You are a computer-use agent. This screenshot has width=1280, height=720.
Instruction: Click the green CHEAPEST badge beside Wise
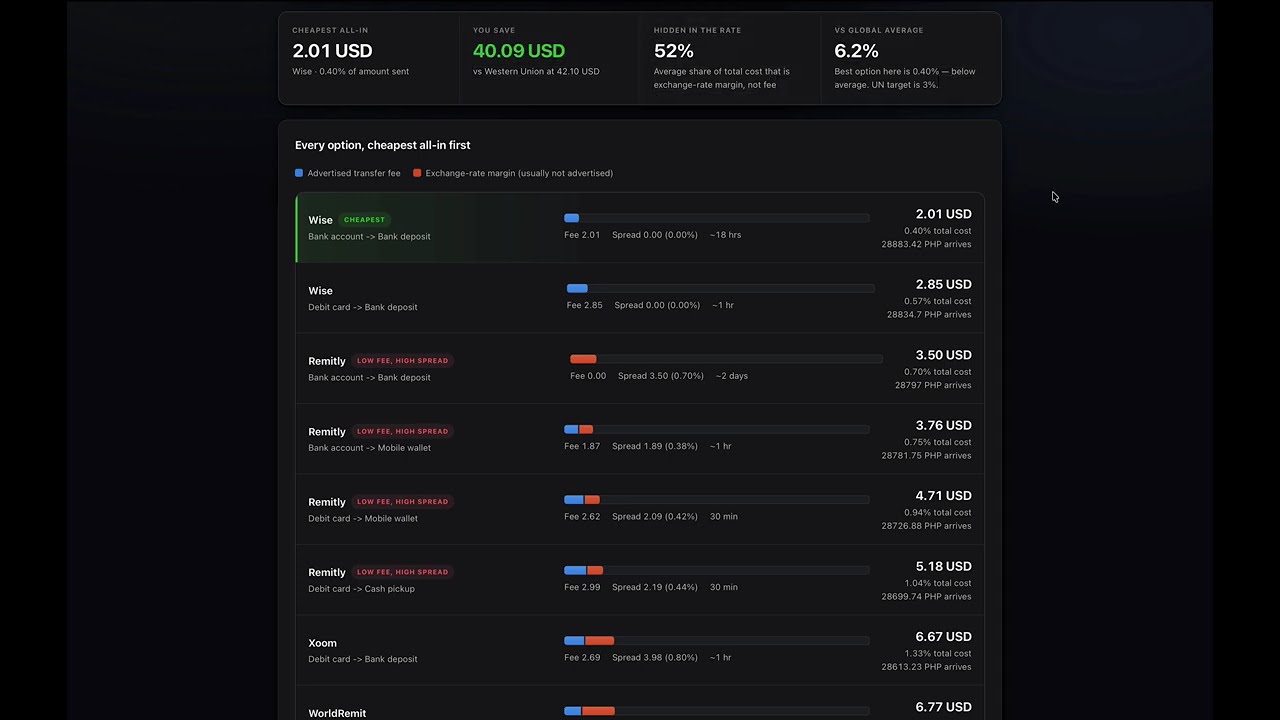point(364,220)
